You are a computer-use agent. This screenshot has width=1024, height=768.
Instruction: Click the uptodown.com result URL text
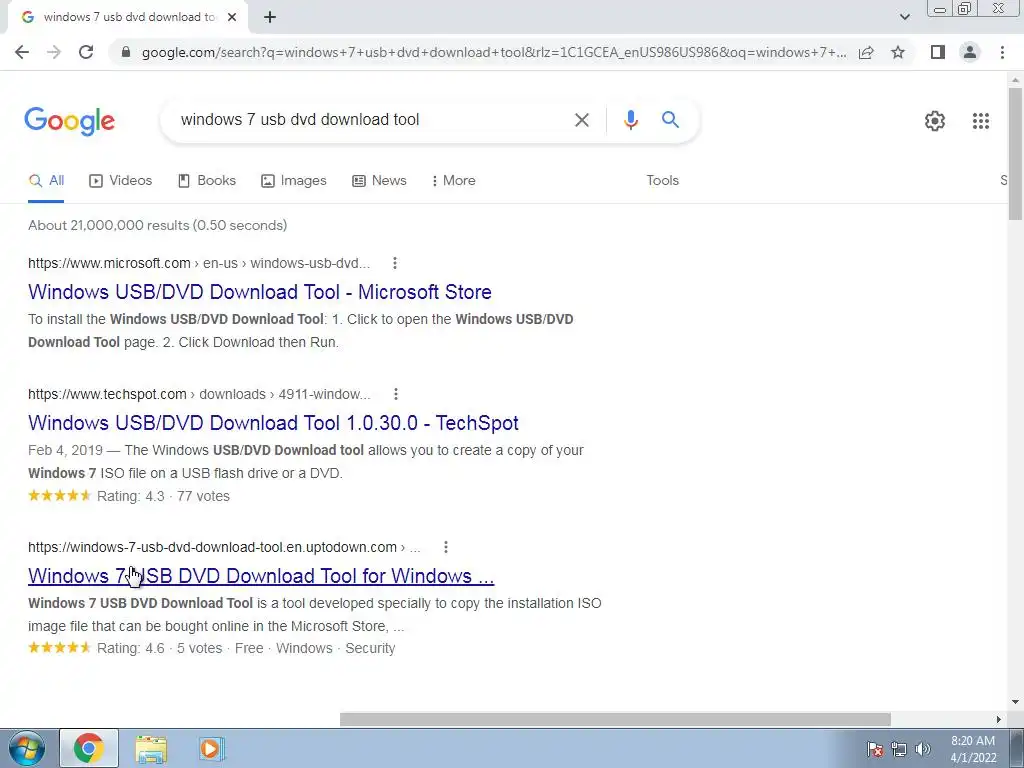point(224,547)
